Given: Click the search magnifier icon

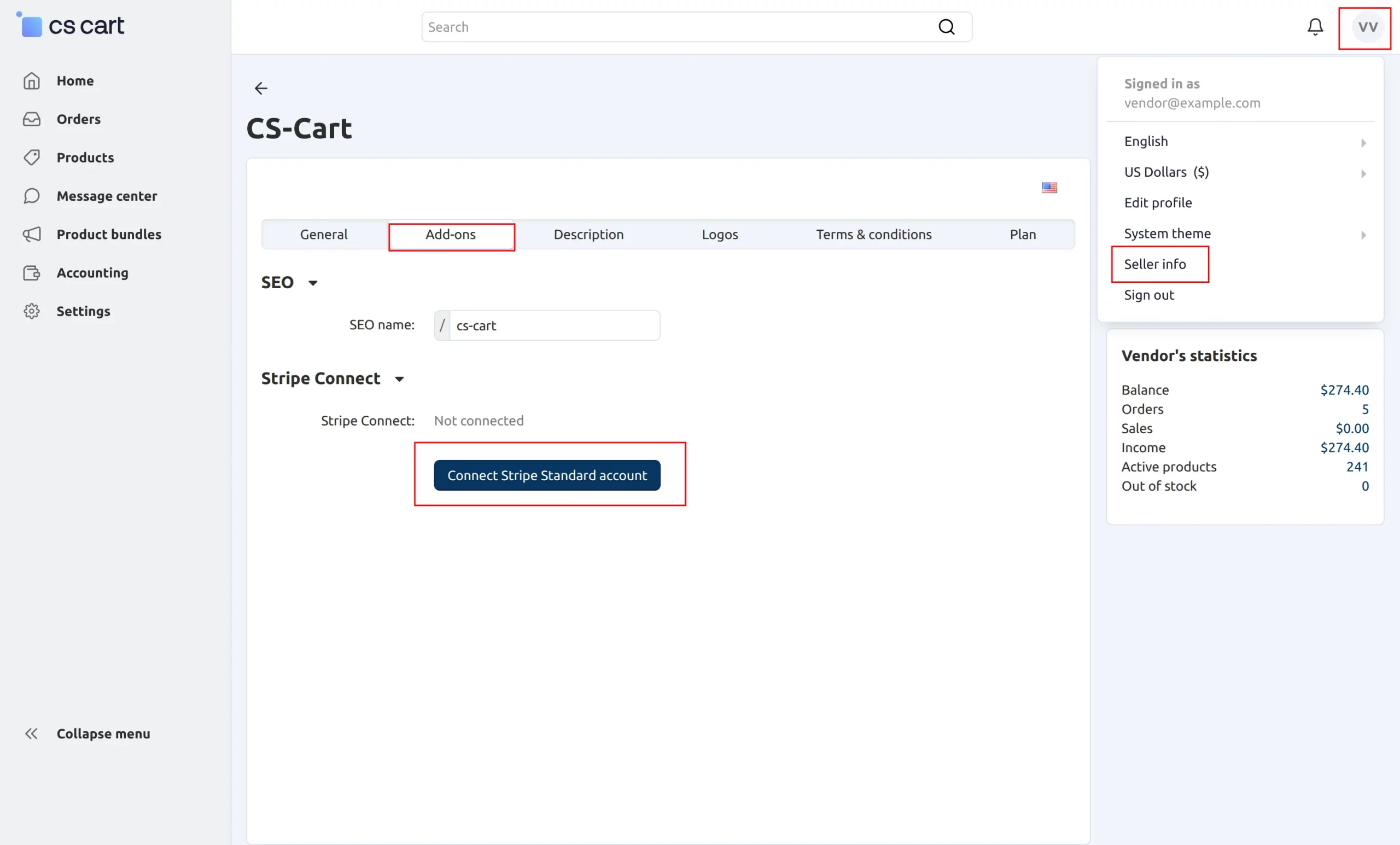Looking at the screenshot, I should pos(947,27).
